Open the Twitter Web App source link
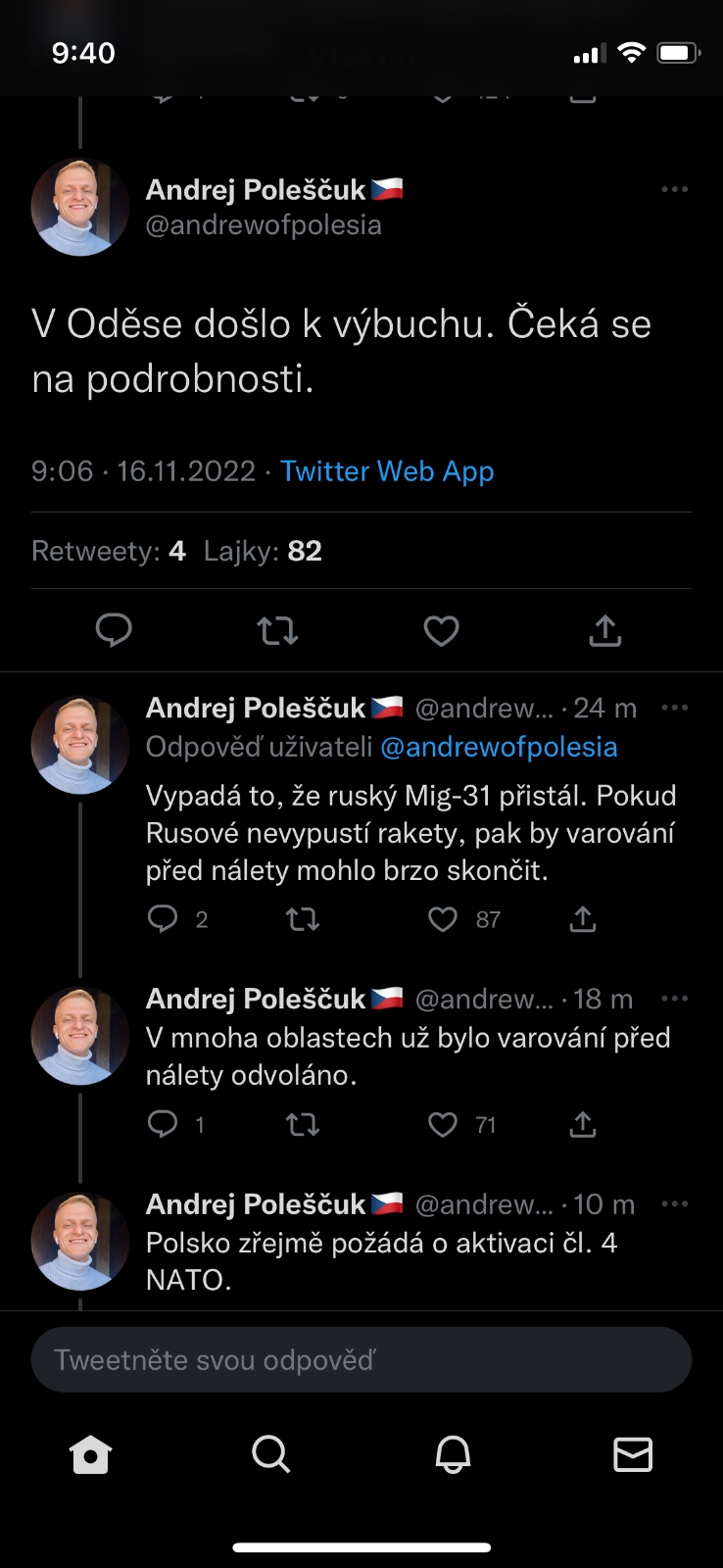Image resolution: width=723 pixels, height=1568 pixels. point(387,471)
